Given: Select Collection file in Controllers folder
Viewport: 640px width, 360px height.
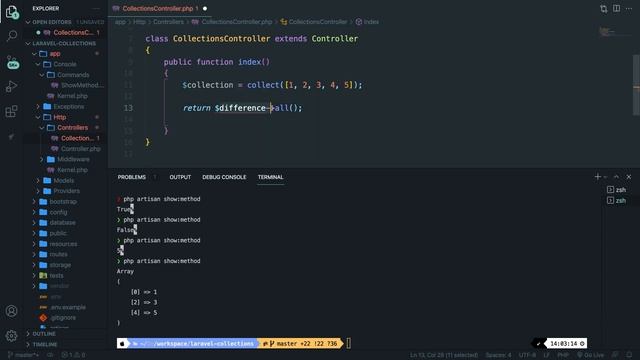Looking at the screenshot, I should click(77, 138).
